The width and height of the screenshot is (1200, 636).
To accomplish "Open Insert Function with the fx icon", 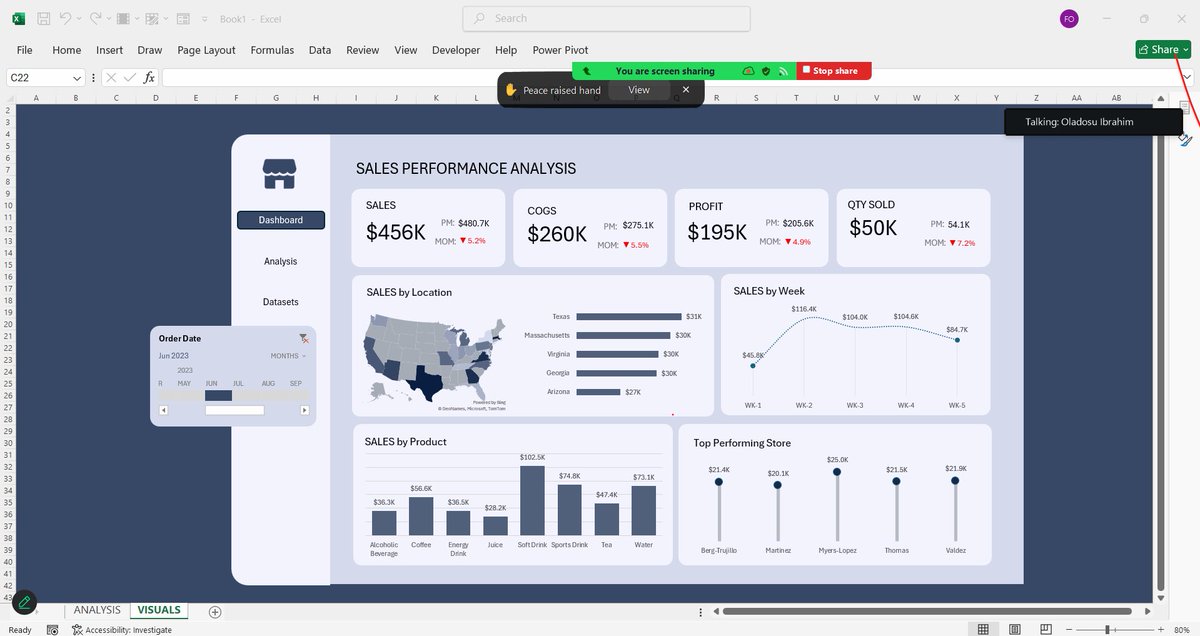I will click(x=148, y=77).
